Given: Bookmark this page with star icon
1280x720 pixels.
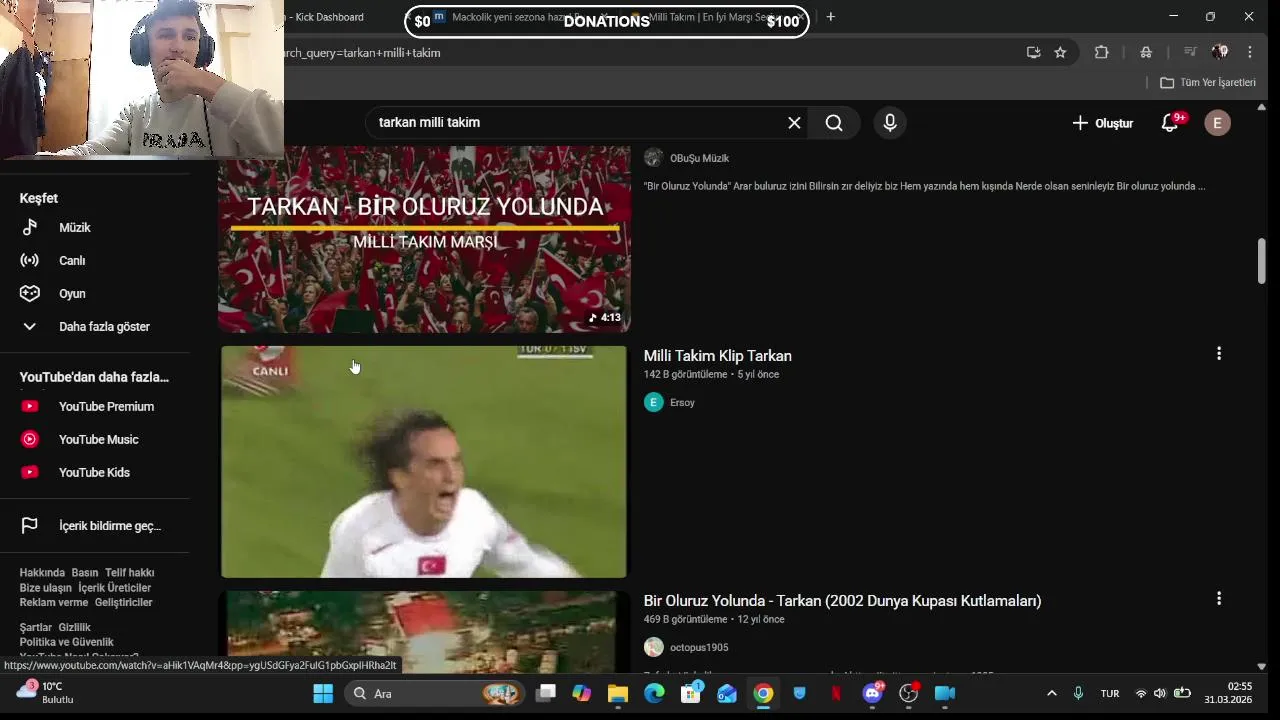Looking at the screenshot, I should tap(1060, 53).
